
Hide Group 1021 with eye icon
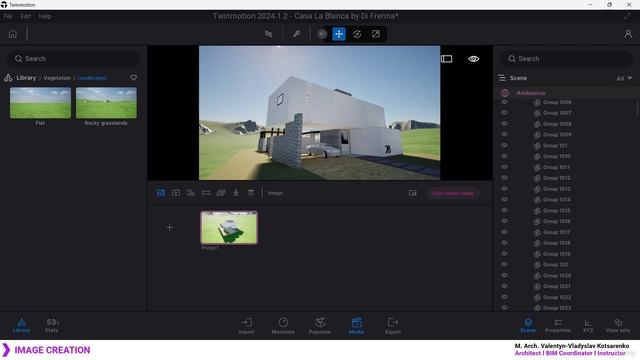[x=504, y=286]
